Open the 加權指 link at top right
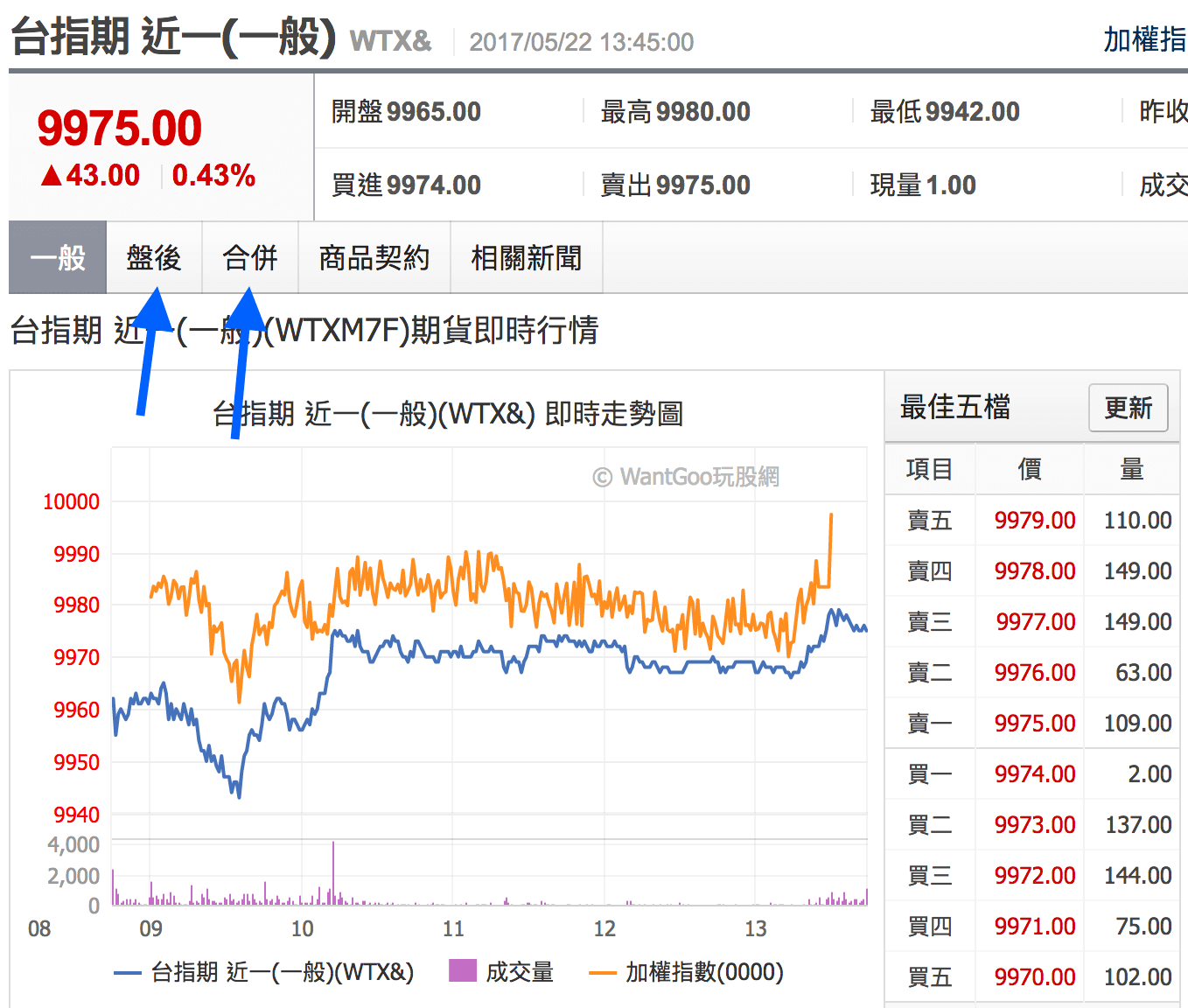Viewport: 1188px width, 1008px height. pyautogui.click(x=1145, y=40)
